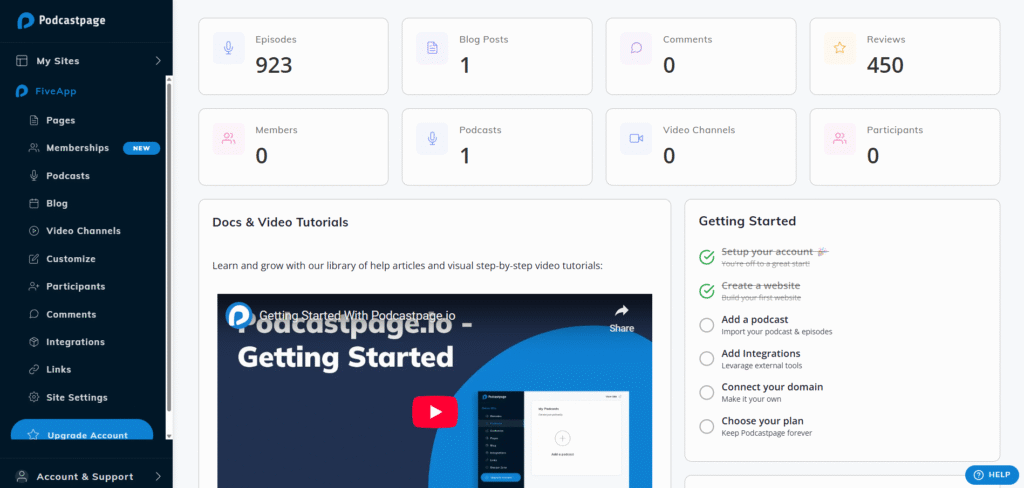The image size is (1024, 488).
Task: Click the Add a podcast step link
Action: [754, 319]
